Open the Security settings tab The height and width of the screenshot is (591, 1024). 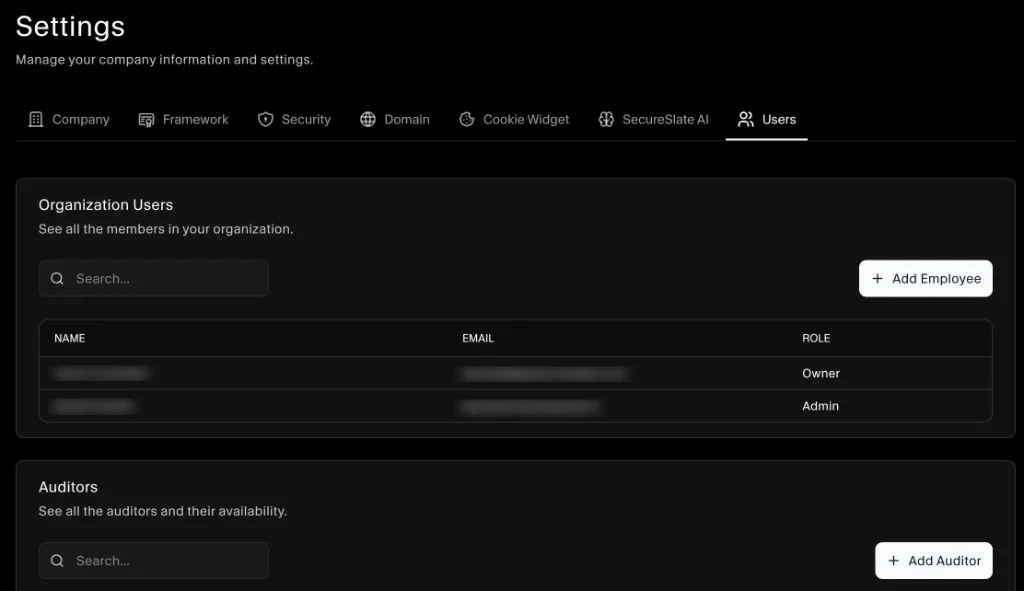(x=294, y=119)
